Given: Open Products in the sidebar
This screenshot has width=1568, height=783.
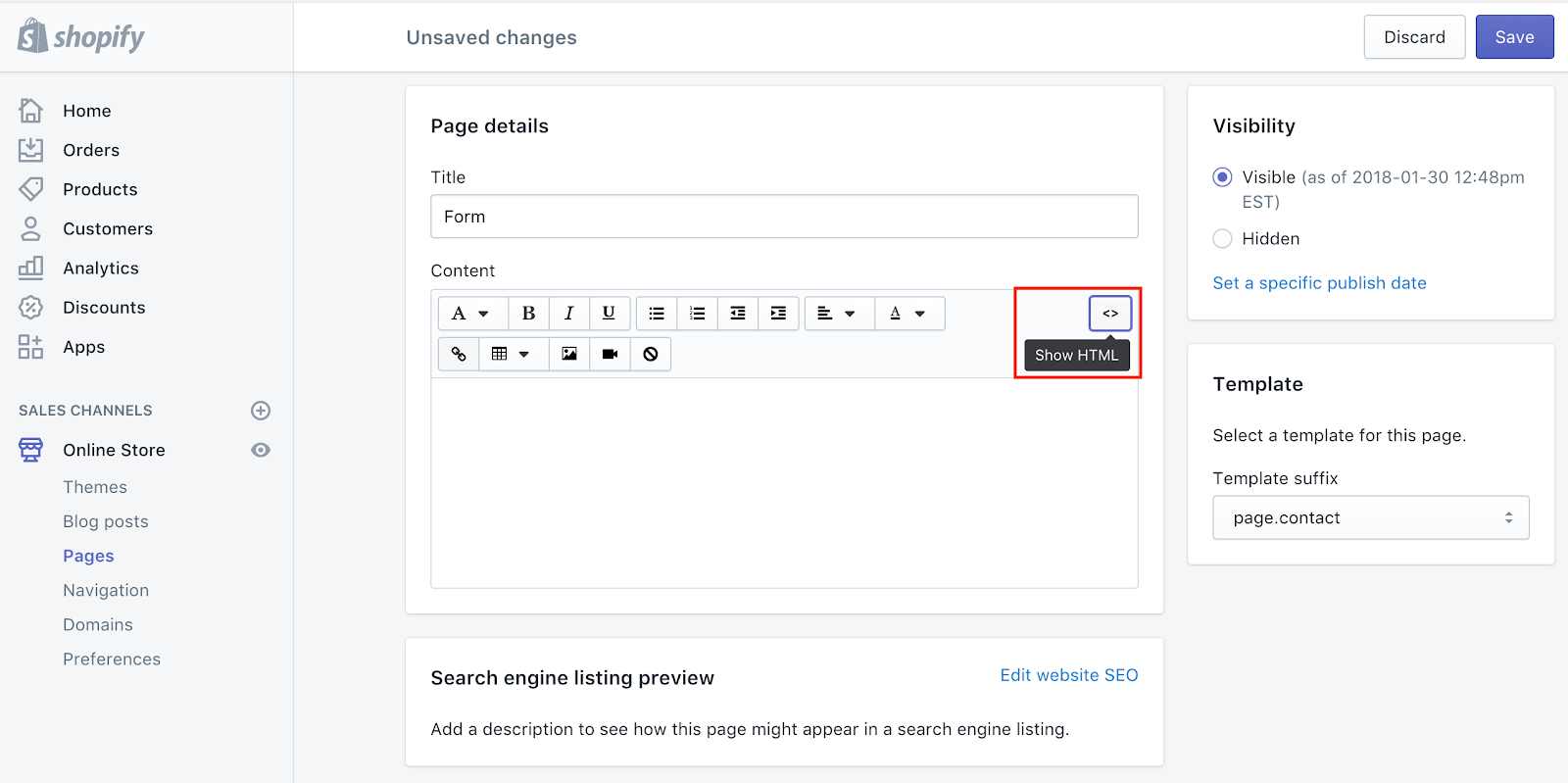Looking at the screenshot, I should (100, 189).
